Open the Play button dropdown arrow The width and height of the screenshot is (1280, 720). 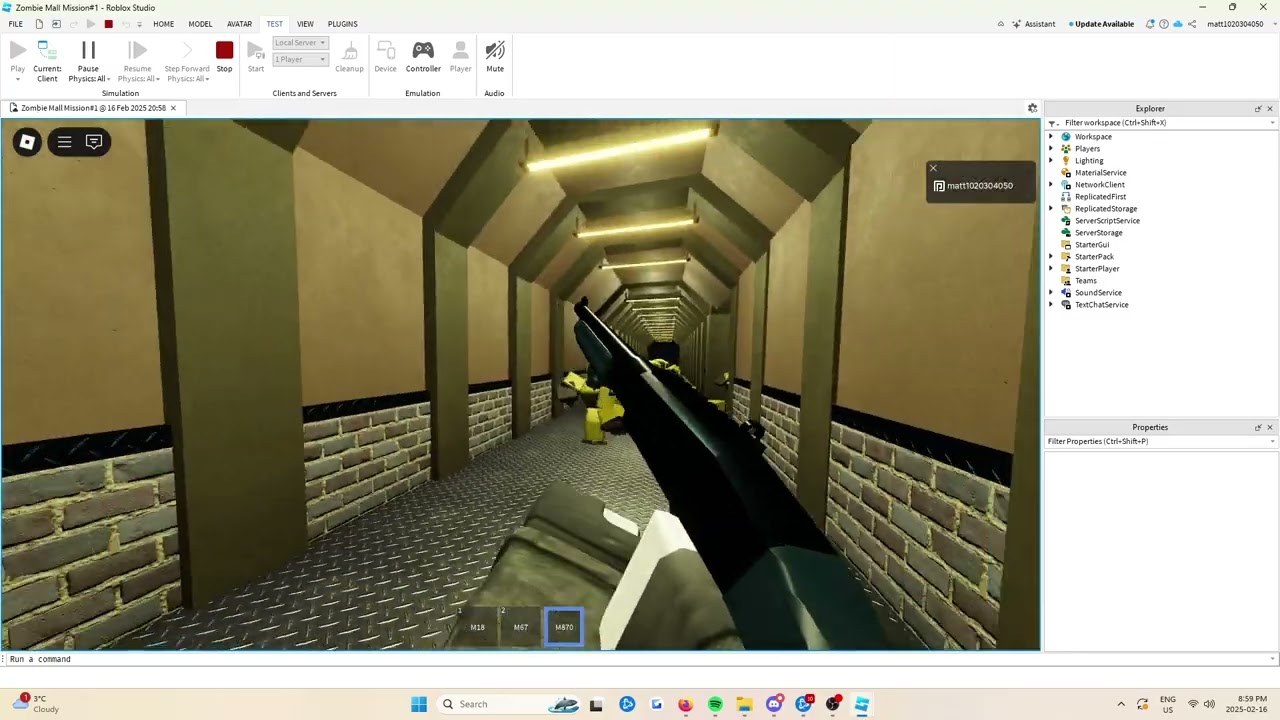[x=17, y=79]
